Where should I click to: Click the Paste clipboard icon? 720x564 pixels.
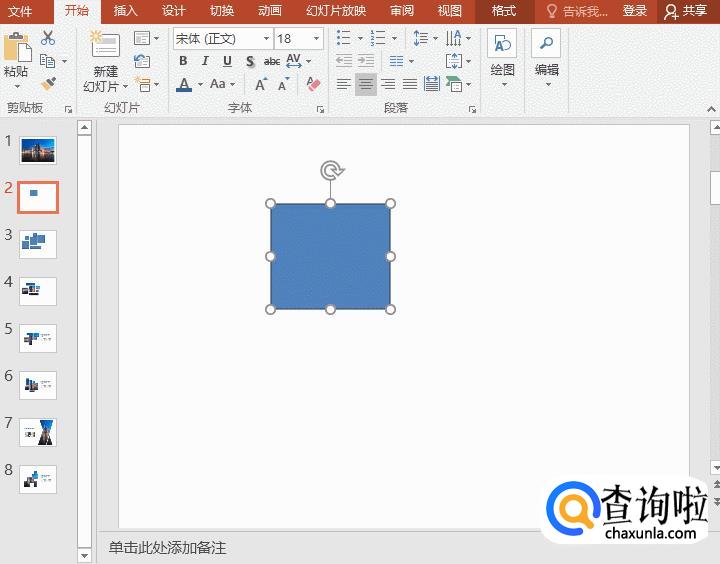pos(17,47)
